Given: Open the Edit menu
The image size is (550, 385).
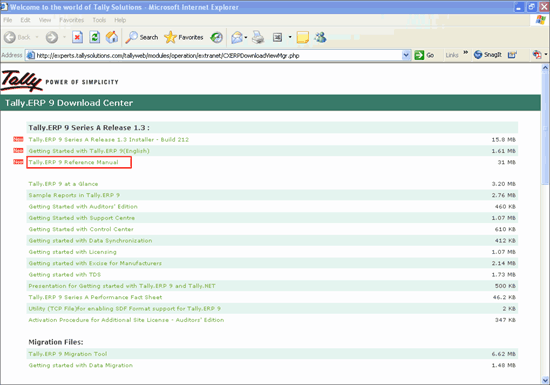Looking at the screenshot, I should click(x=25, y=20).
